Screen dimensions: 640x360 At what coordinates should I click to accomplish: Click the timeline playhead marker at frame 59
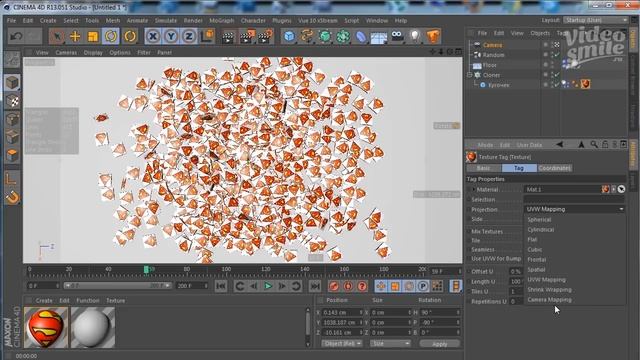146,269
